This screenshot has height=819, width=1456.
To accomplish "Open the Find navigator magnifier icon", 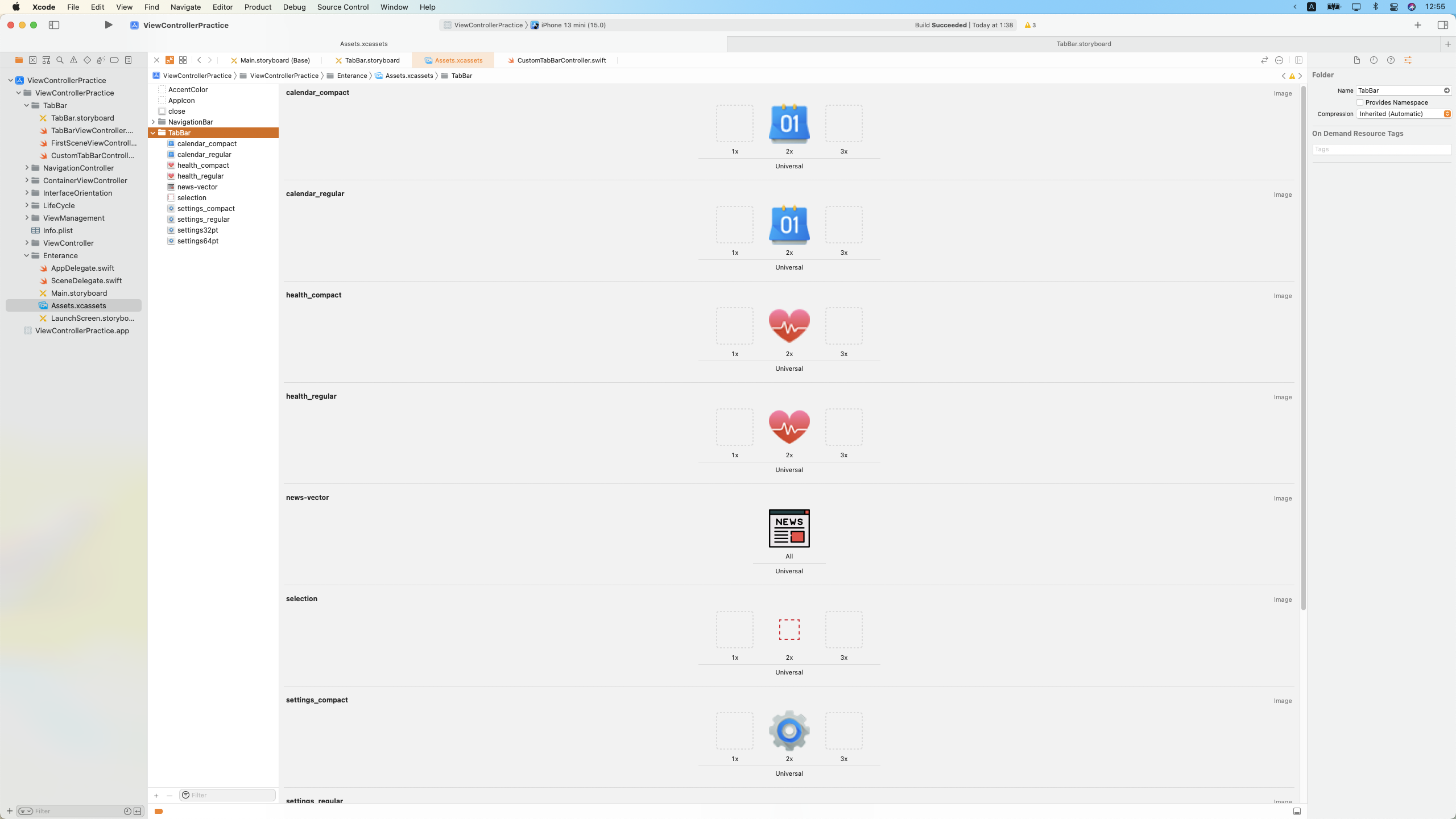I will click(60, 60).
